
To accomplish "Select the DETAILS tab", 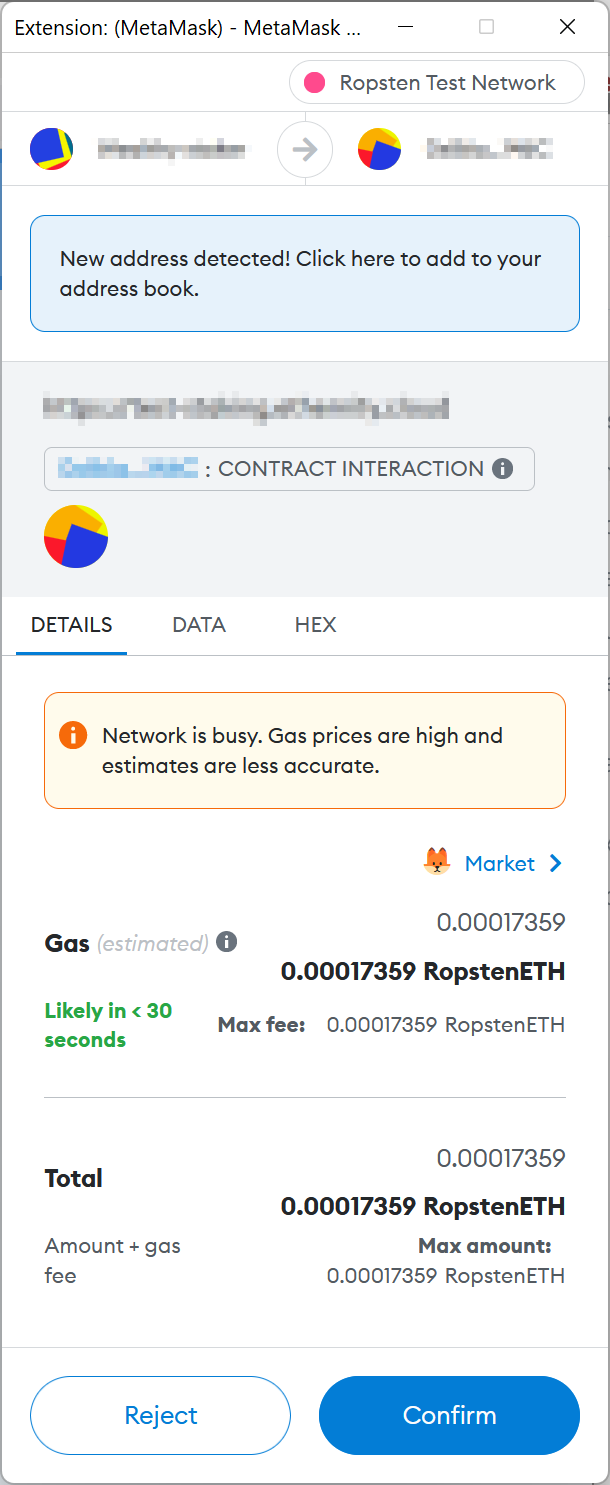I will [x=72, y=625].
